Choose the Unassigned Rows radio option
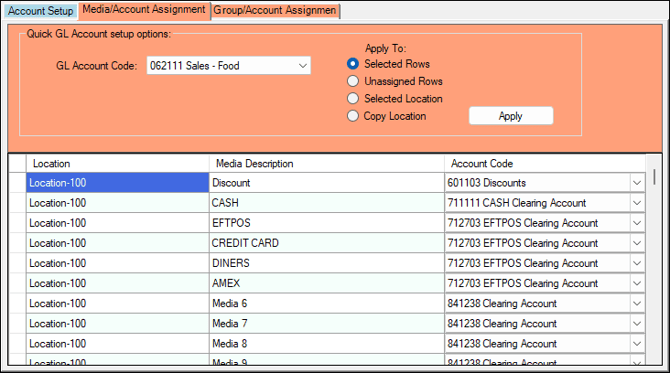Viewport: 670px width, 373px height. pos(353,81)
